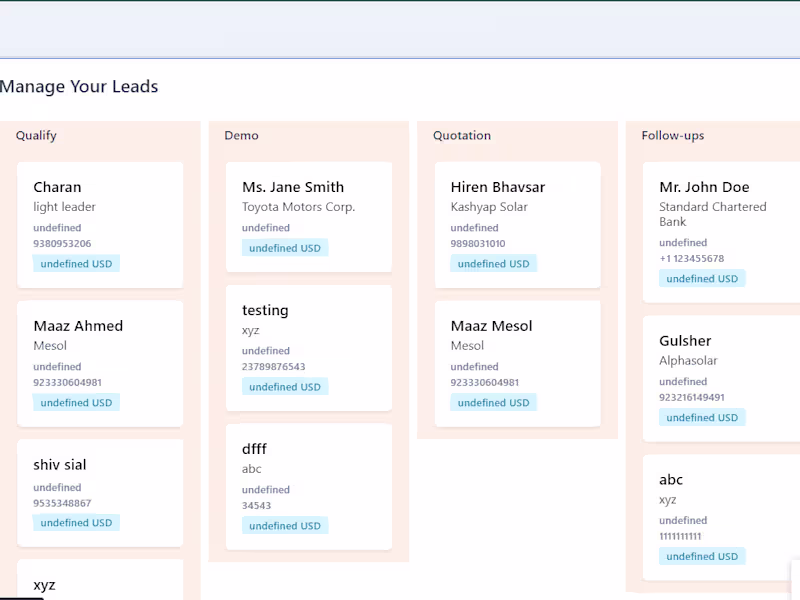
Task: Open the Mr. John Doe card
Action: click(x=725, y=232)
